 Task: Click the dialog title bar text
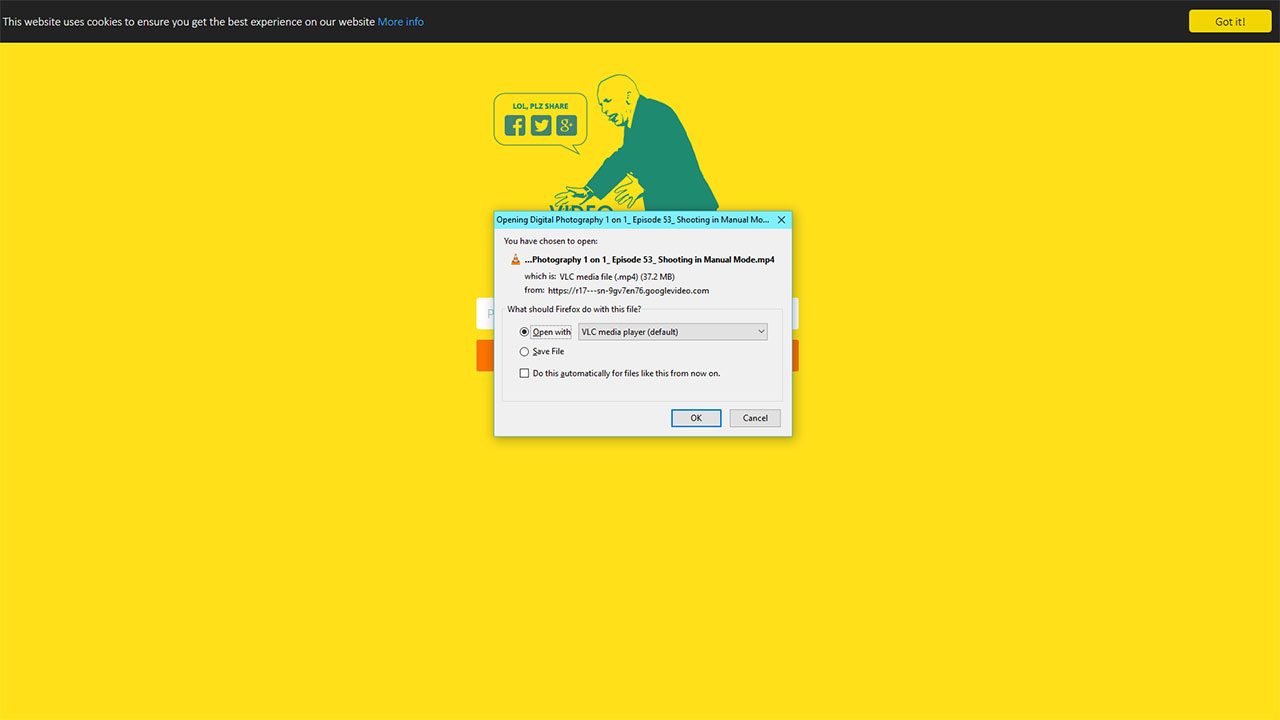pyautogui.click(x=633, y=220)
